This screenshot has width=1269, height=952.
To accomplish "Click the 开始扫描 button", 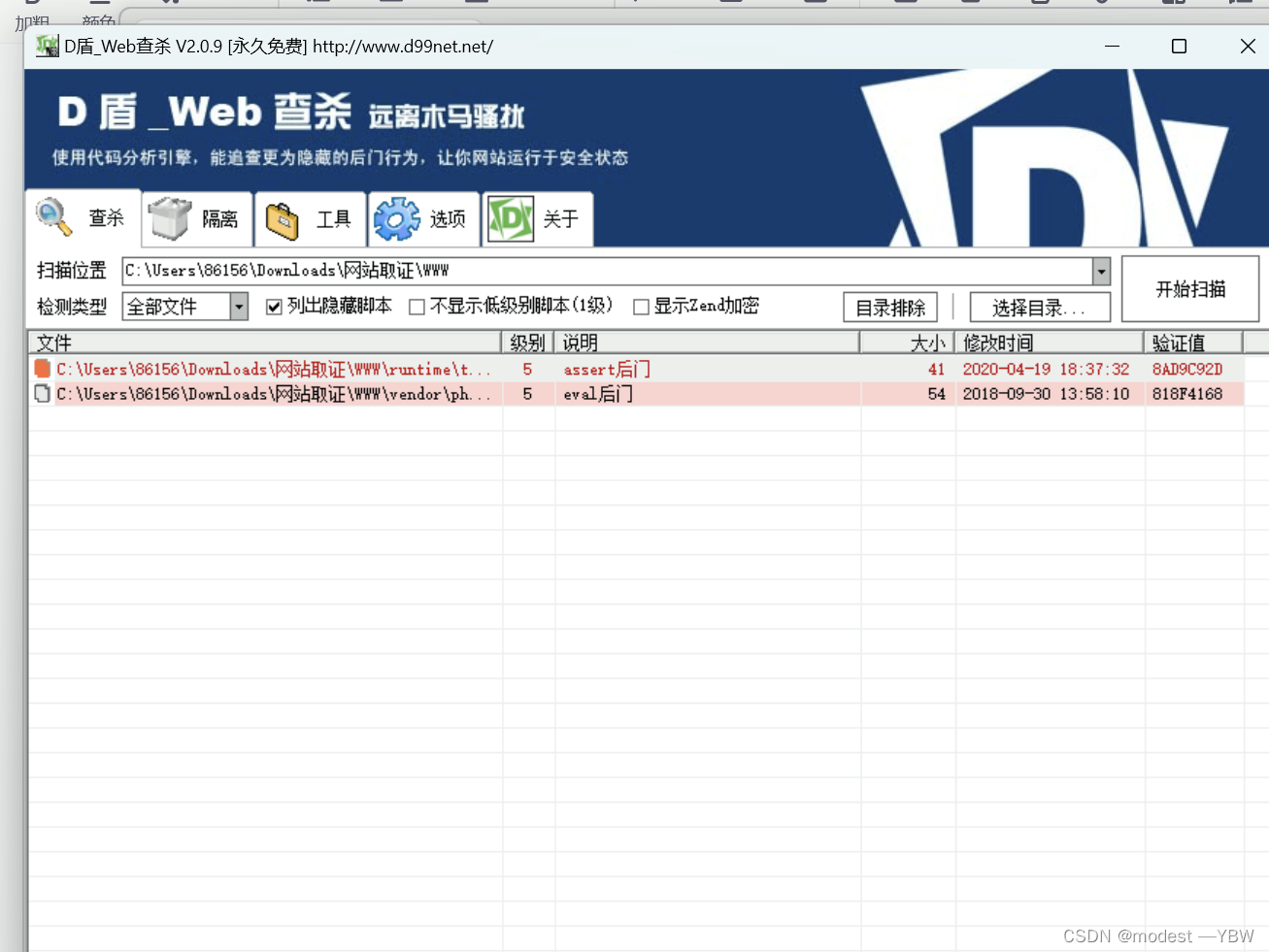I will coord(1190,288).
